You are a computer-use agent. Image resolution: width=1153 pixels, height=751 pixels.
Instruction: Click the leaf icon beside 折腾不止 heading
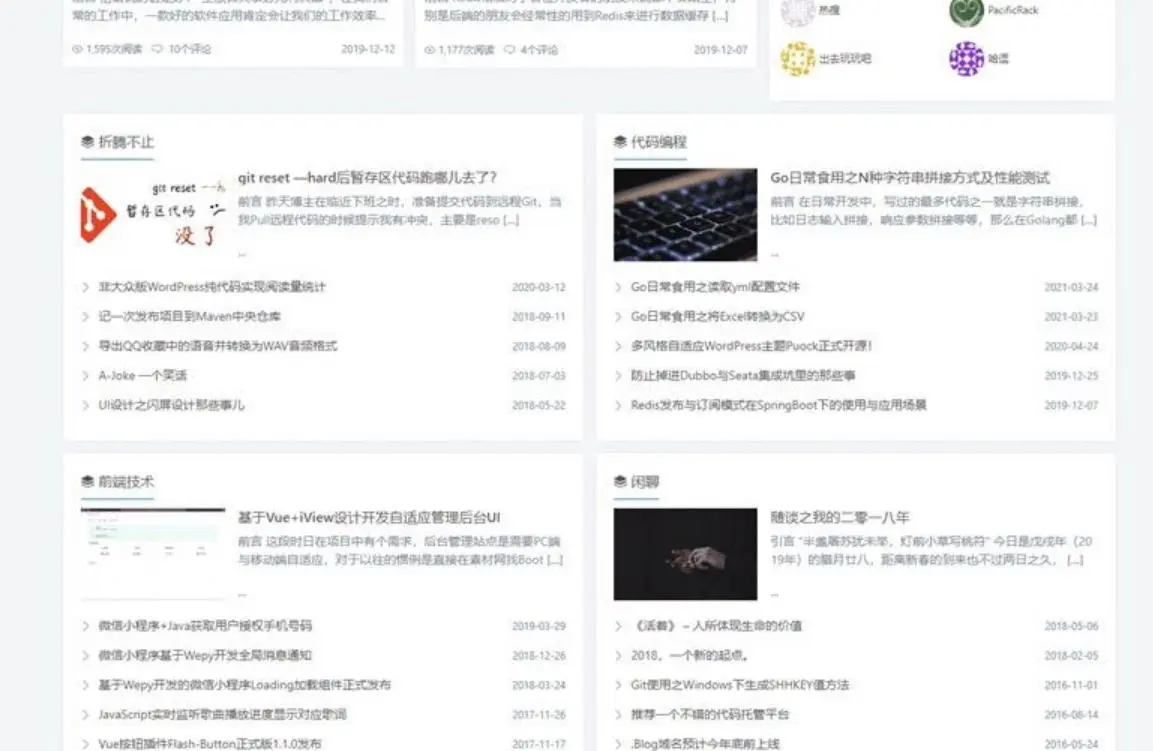88,143
